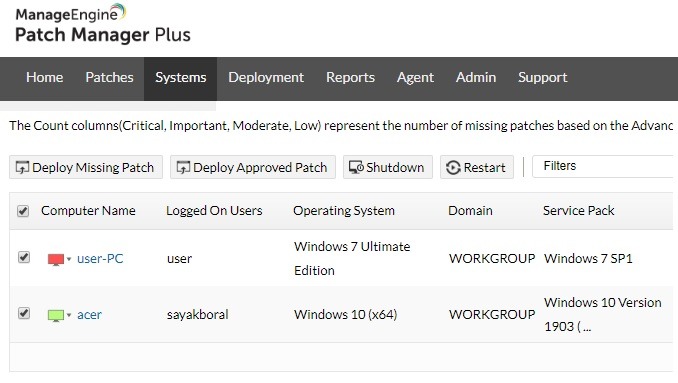Image resolution: width=678 pixels, height=383 pixels.
Task: Expand the dropdown arrow next to user-PC
Action: click(69, 259)
